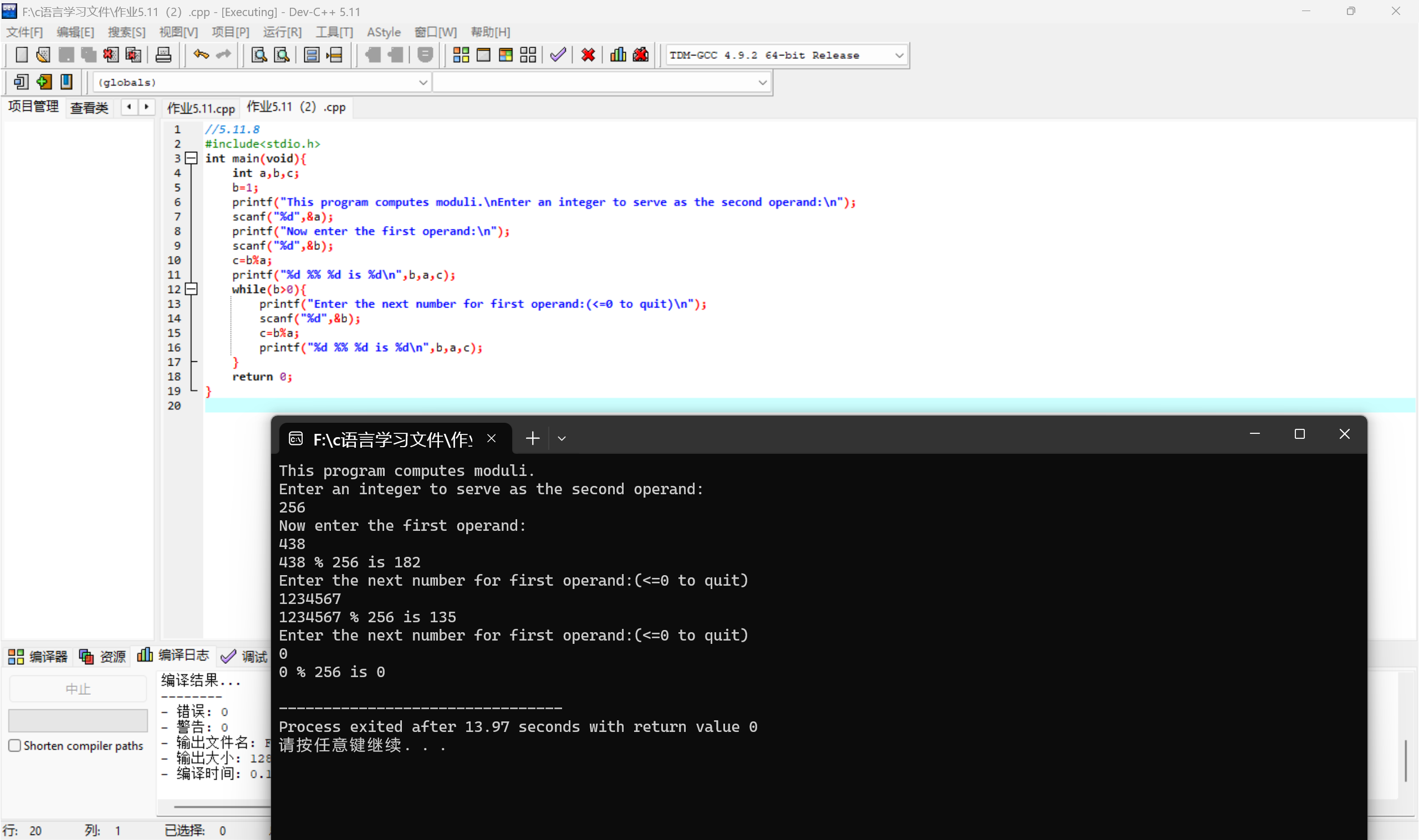Click the Syntax check checkmark icon
This screenshot has width=1419, height=840.
558,55
